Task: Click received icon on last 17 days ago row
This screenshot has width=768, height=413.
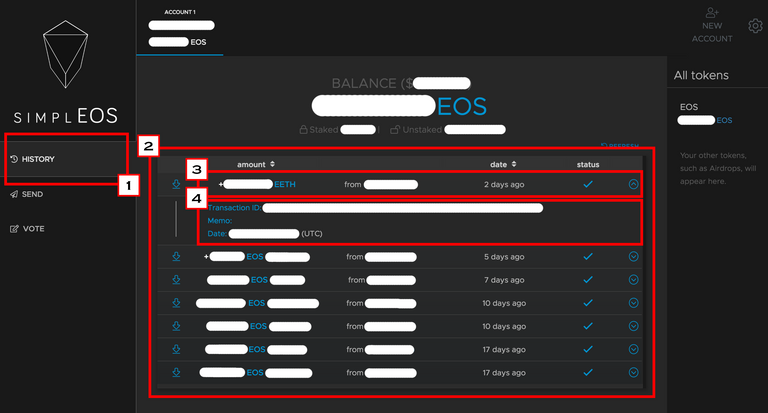Action: pyautogui.click(x=176, y=372)
